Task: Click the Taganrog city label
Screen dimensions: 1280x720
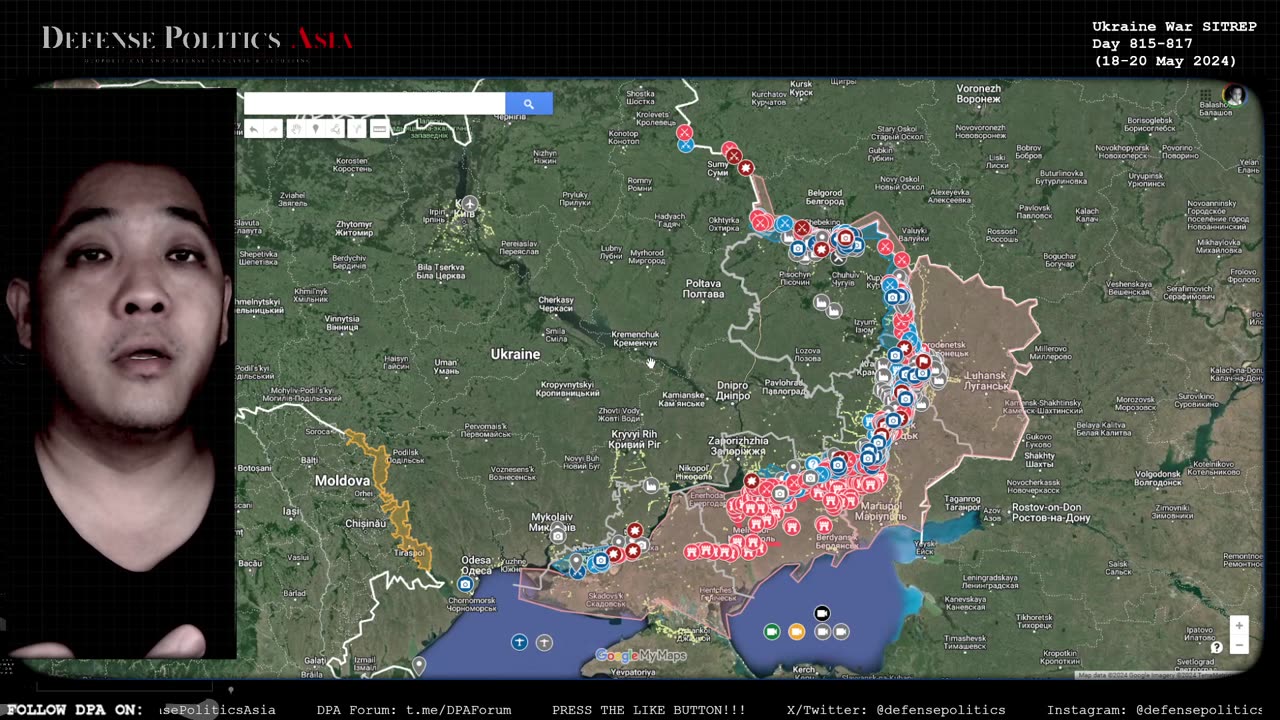Action: [x=962, y=502]
